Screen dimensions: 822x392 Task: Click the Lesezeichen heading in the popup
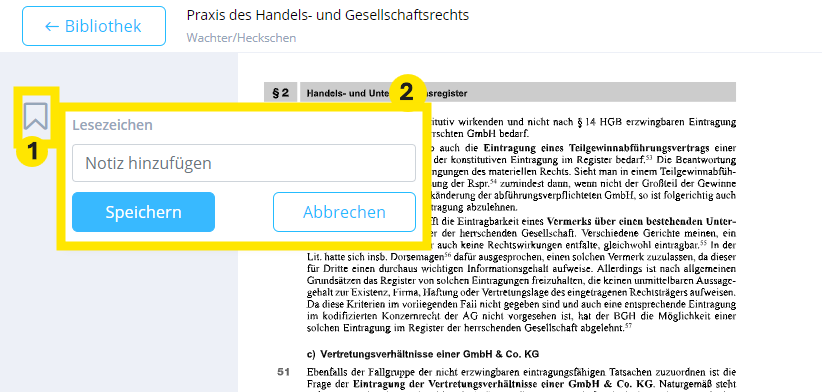coord(113,125)
